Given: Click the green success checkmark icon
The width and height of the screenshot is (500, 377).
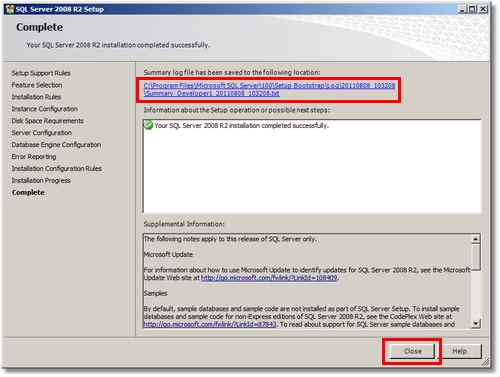Looking at the screenshot, I should [x=148, y=125].
